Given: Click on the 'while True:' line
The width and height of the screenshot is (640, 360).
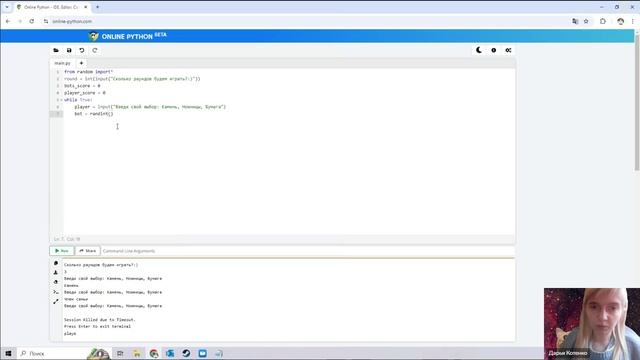Looking at the screenshot, I should 78,100.
